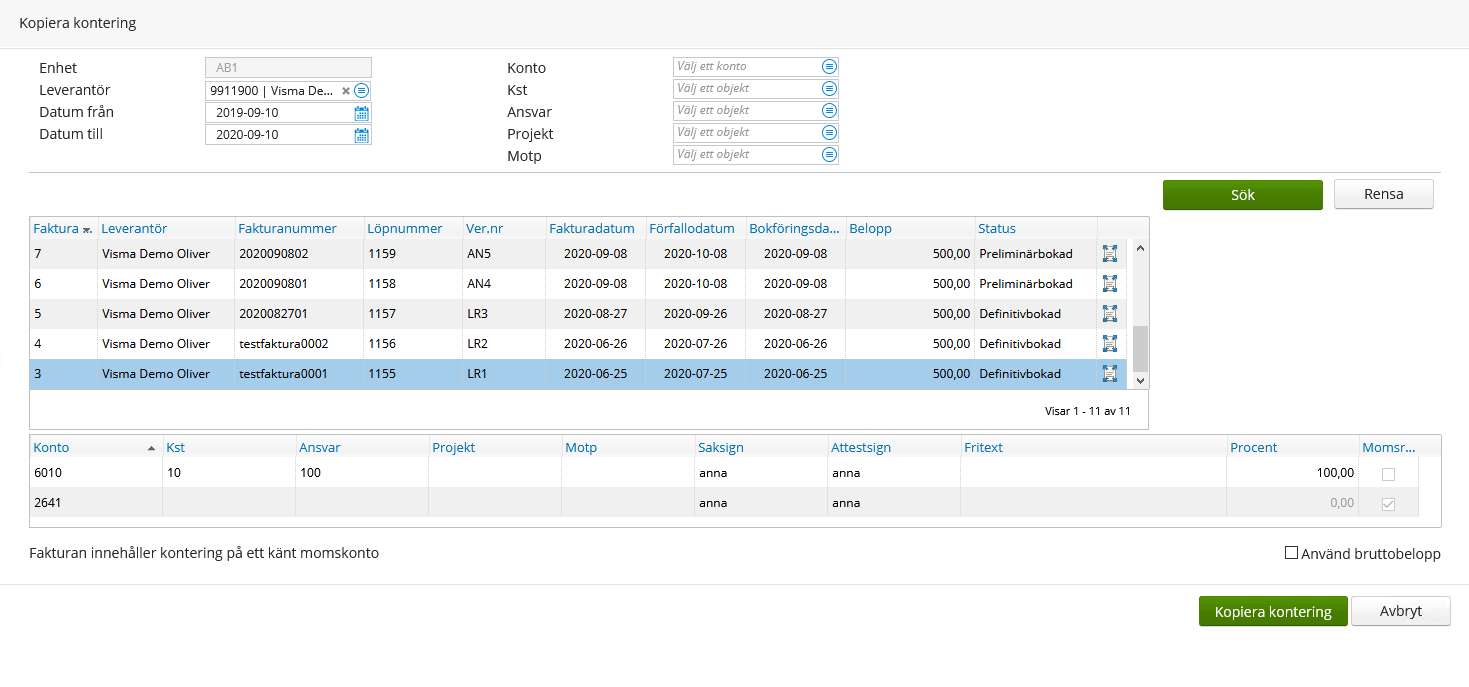Open the invoice image preview for faktura 7

point(1110,253)
